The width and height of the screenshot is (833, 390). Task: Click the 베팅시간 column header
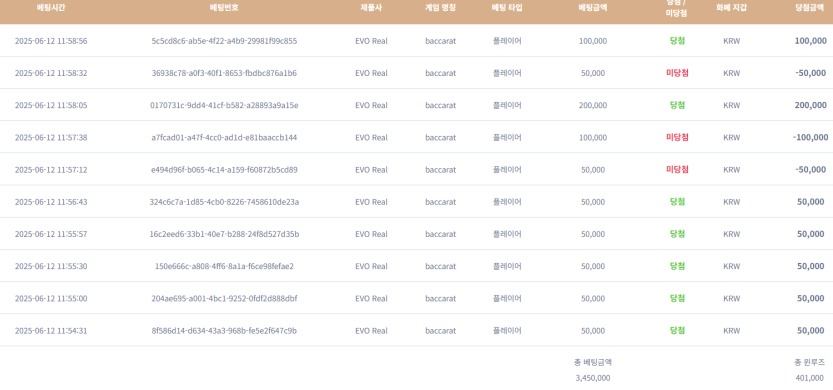point(51,8)
